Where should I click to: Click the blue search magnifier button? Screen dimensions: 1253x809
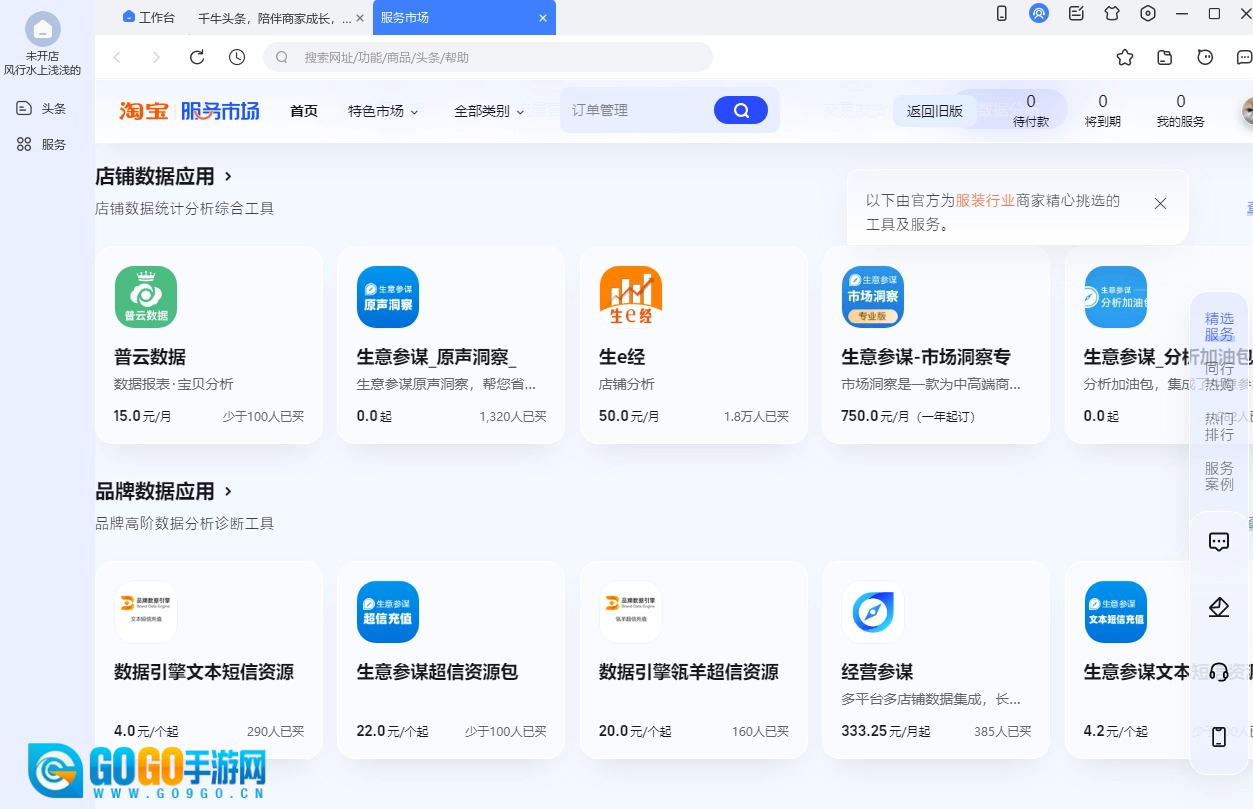(x=740, y=110)
